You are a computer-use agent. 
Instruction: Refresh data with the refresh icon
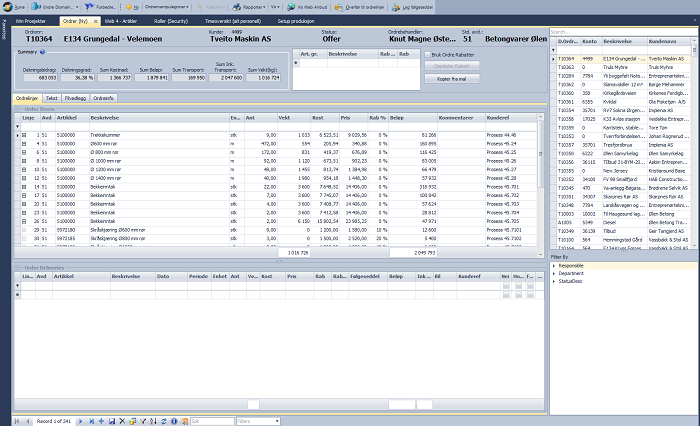pos(164,421)
